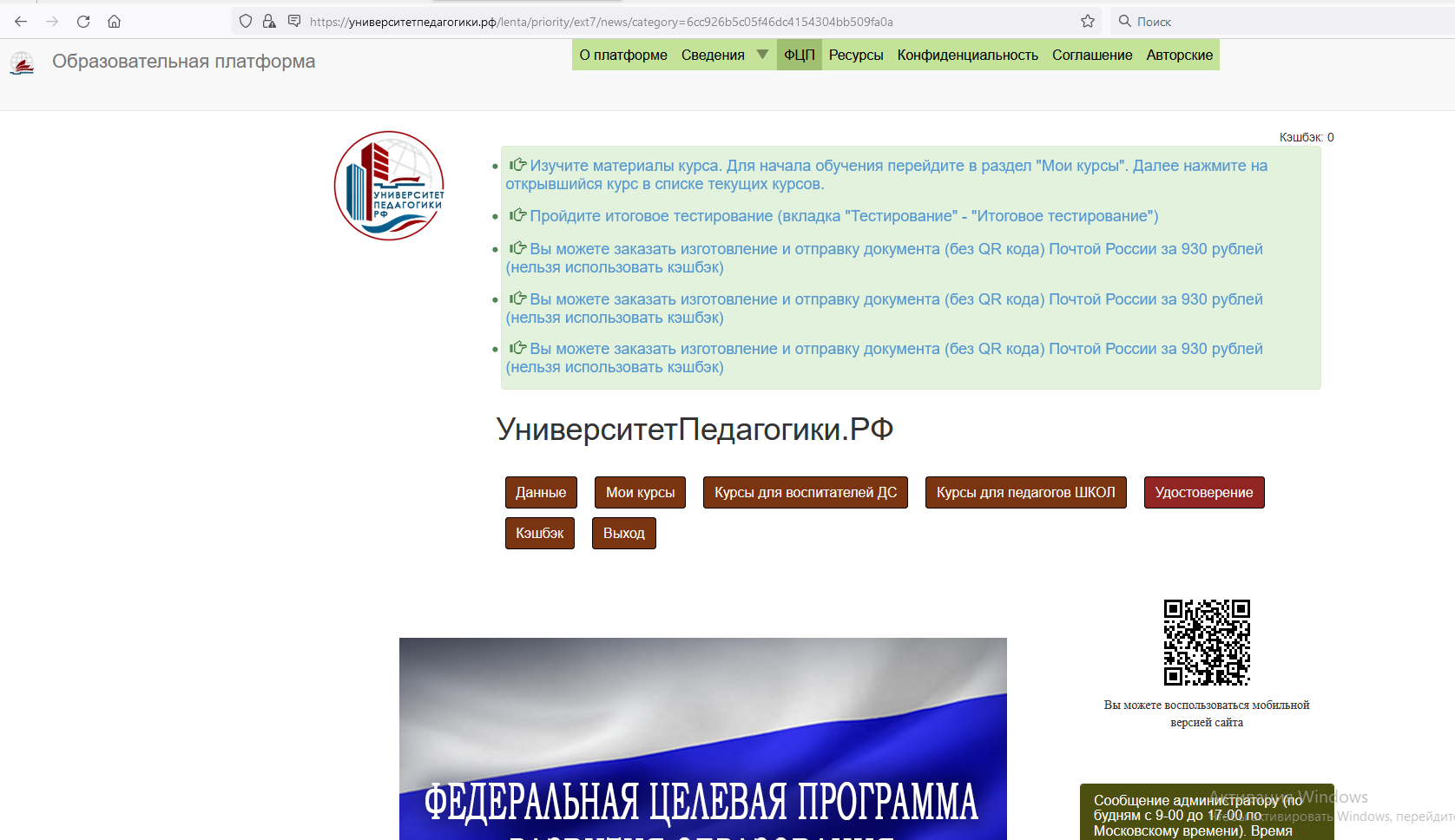
Task: Open the Ресурсы menu item
Action: (x=856, y=55)
